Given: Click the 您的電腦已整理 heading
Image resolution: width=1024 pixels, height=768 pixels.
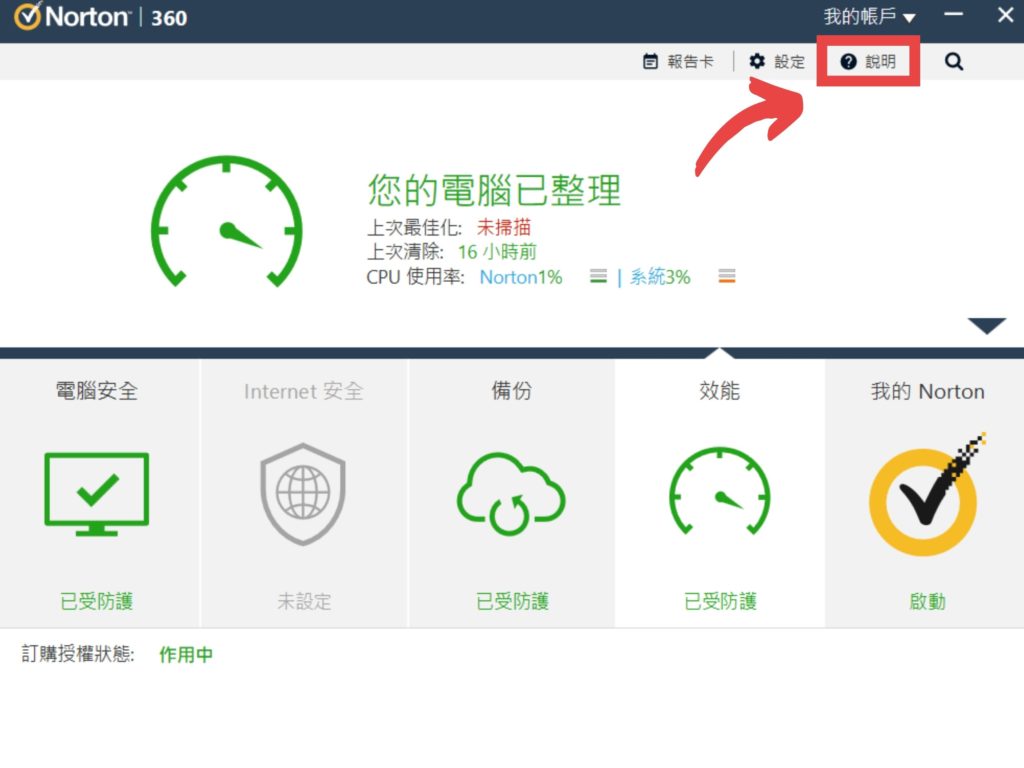Looking at the screenshot, I should (x=494, y=190).
